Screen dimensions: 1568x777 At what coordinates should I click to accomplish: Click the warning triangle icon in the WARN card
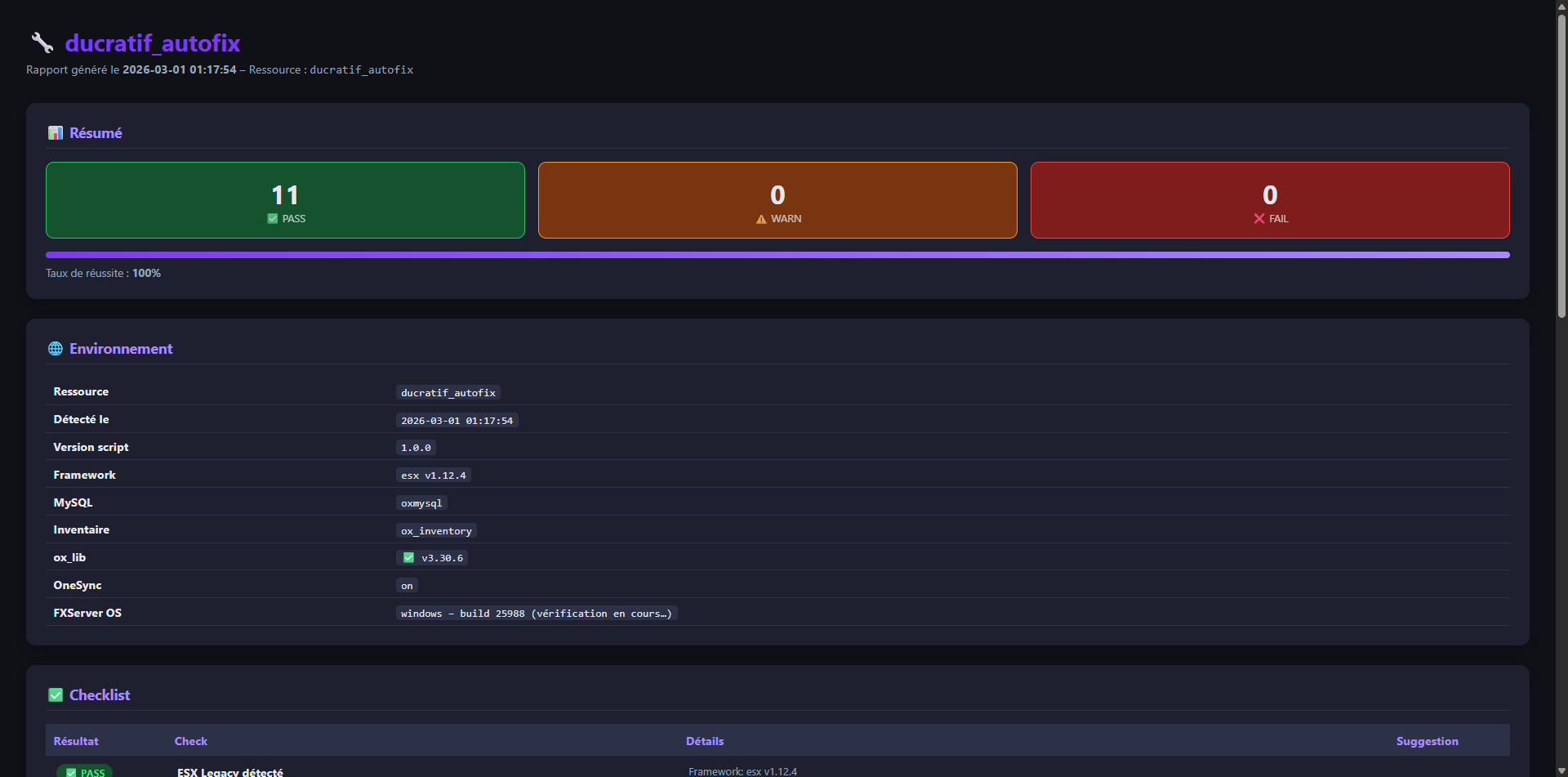(x=762, y=218)
